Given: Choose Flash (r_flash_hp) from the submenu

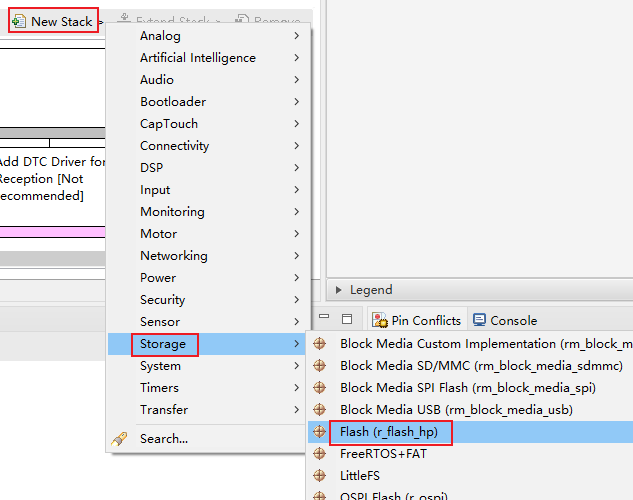Looking at the screenshot, I should [389, 432].
